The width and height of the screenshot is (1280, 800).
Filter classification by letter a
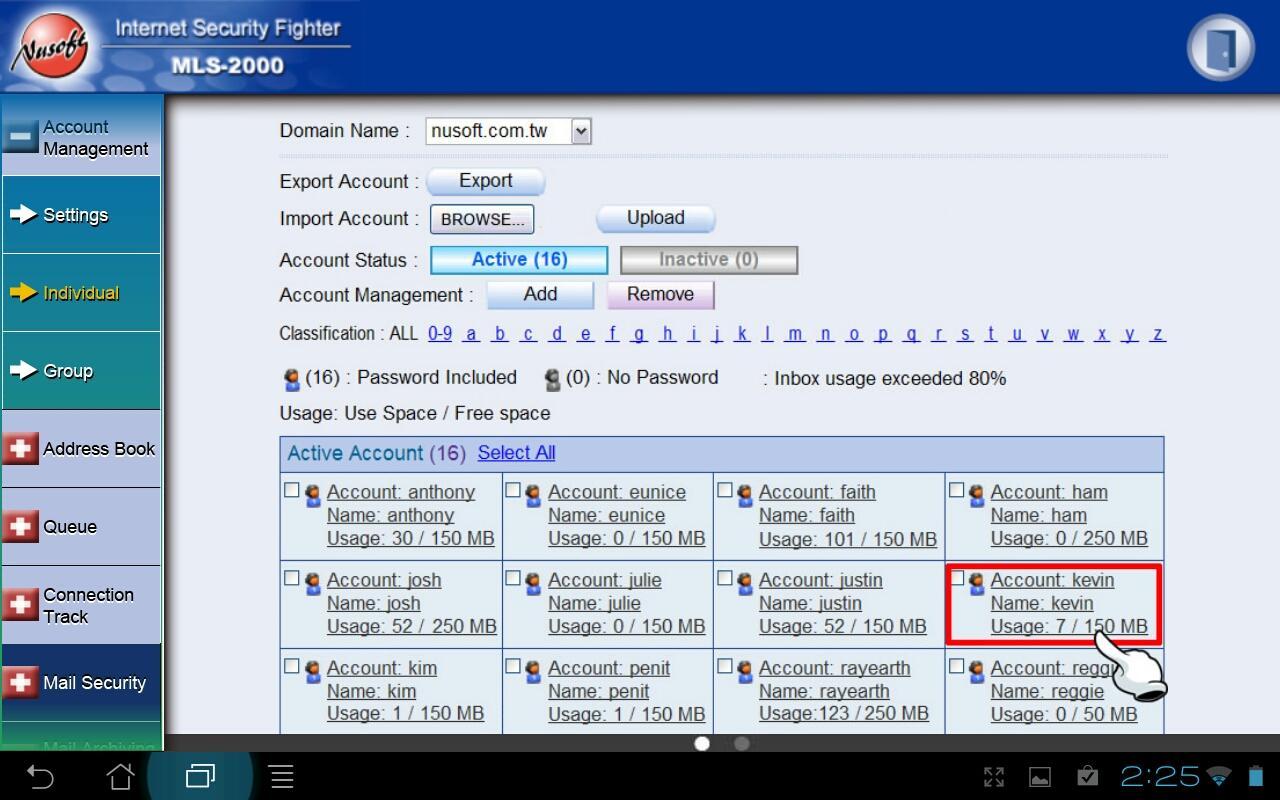471,334
